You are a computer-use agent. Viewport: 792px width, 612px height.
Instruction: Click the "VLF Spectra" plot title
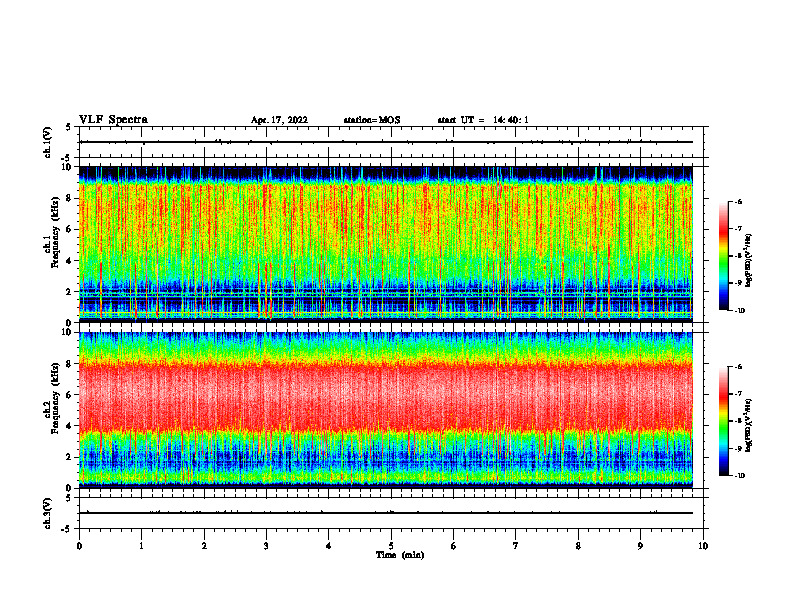(x=113, y=120)
